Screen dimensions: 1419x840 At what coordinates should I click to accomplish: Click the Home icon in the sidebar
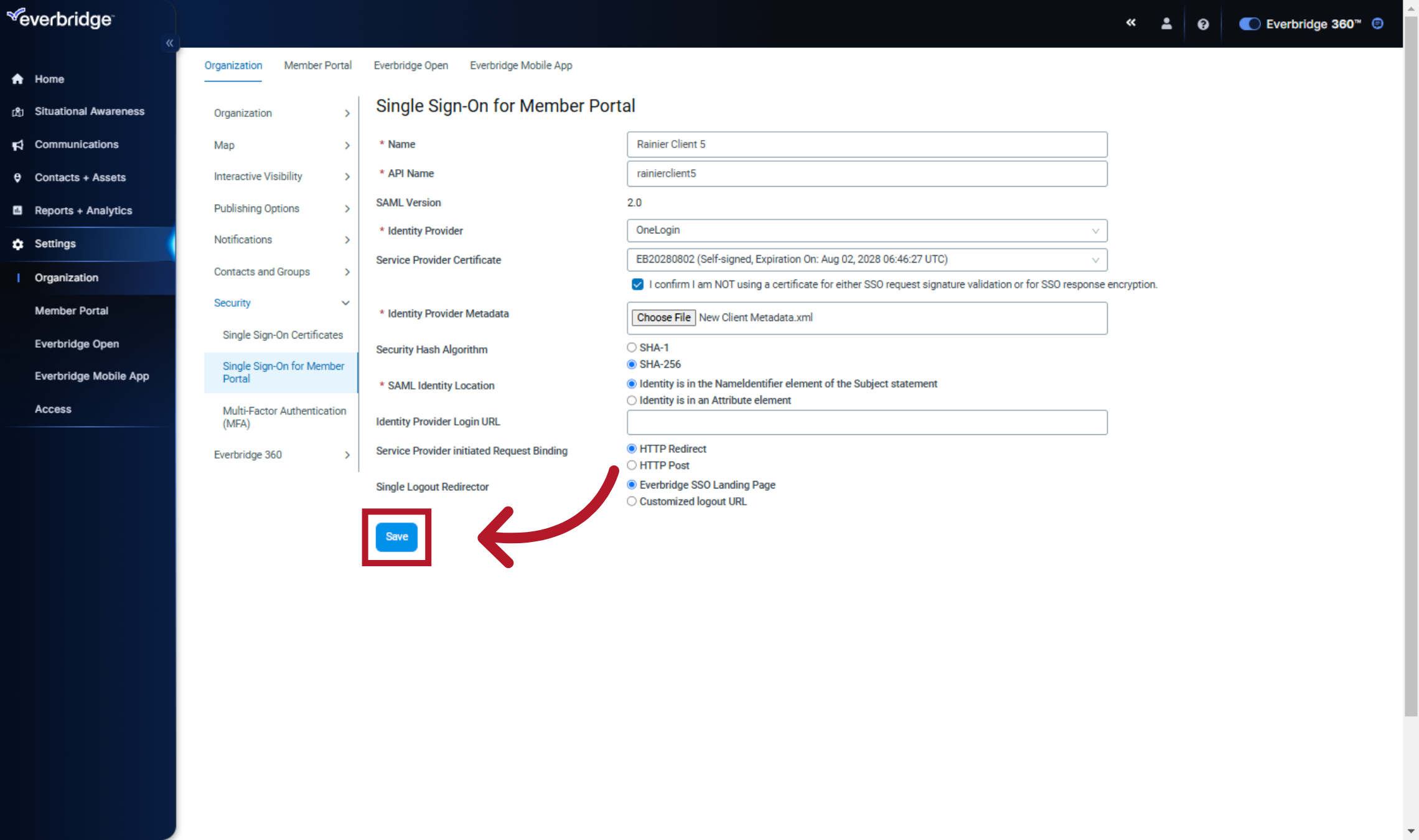coord(17,78)
